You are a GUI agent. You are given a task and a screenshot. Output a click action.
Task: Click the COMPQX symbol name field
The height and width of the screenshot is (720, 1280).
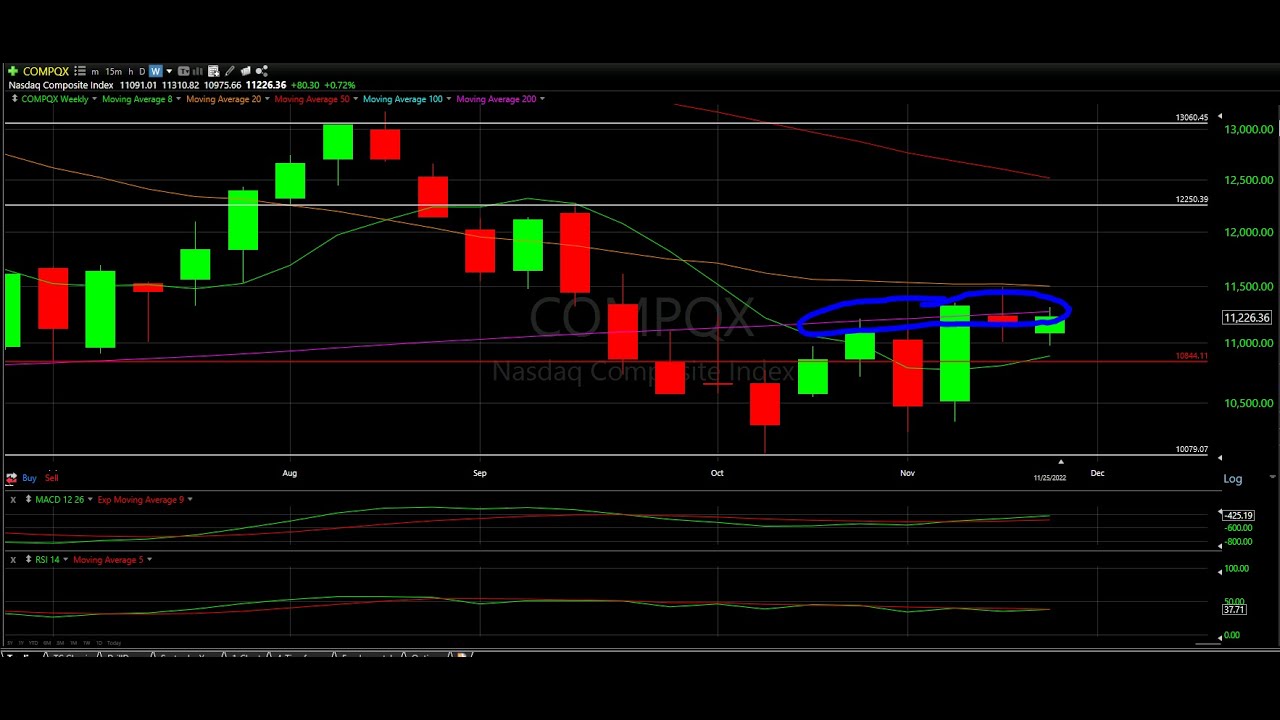coord(46,71)
